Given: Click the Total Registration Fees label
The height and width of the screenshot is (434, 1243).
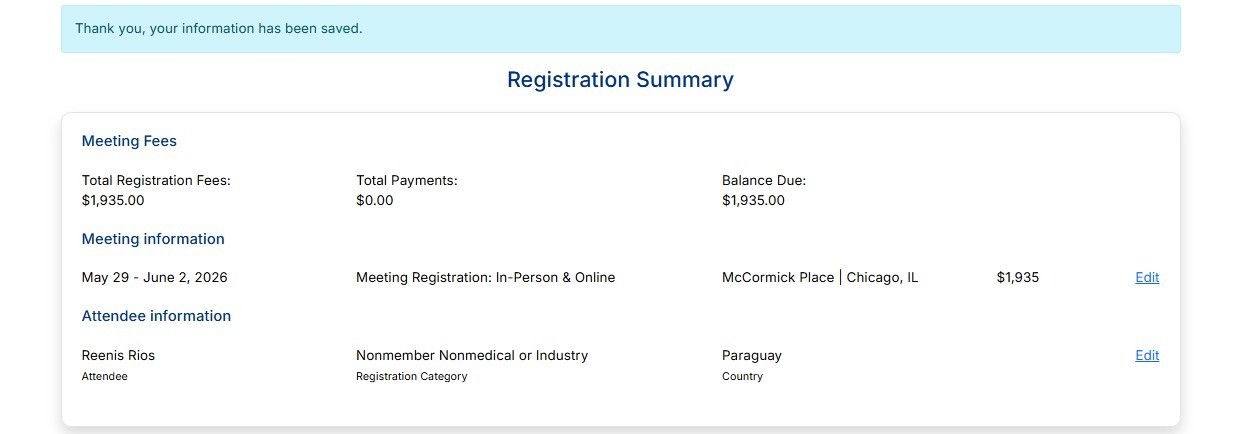Looking at the screenshot, I should click(156, 181).
